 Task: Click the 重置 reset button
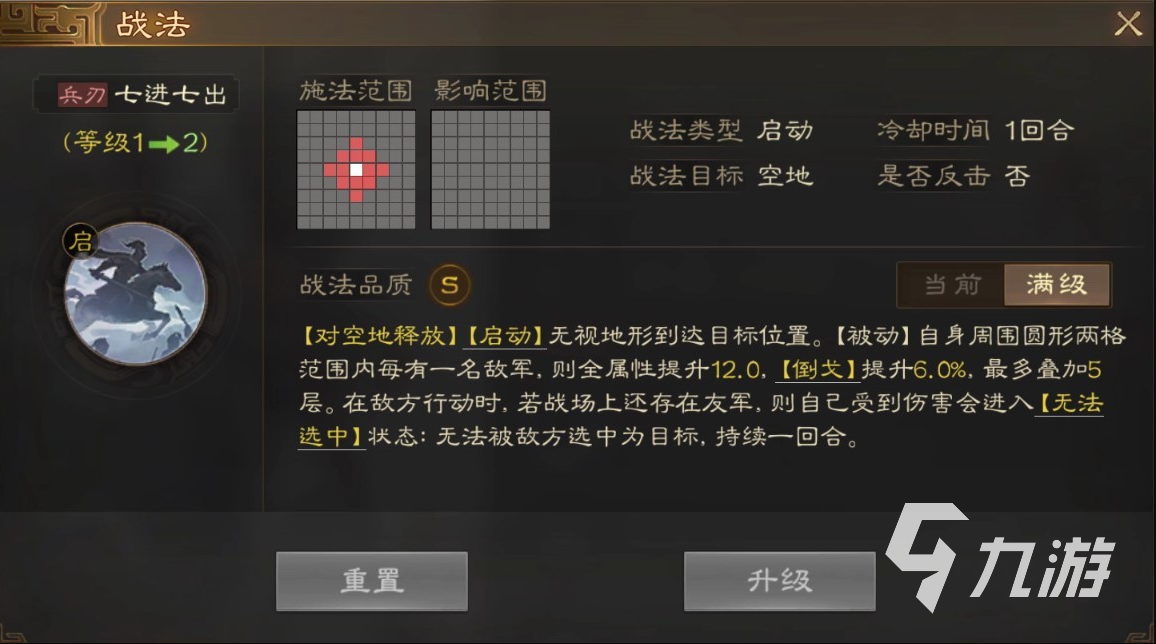372,581
